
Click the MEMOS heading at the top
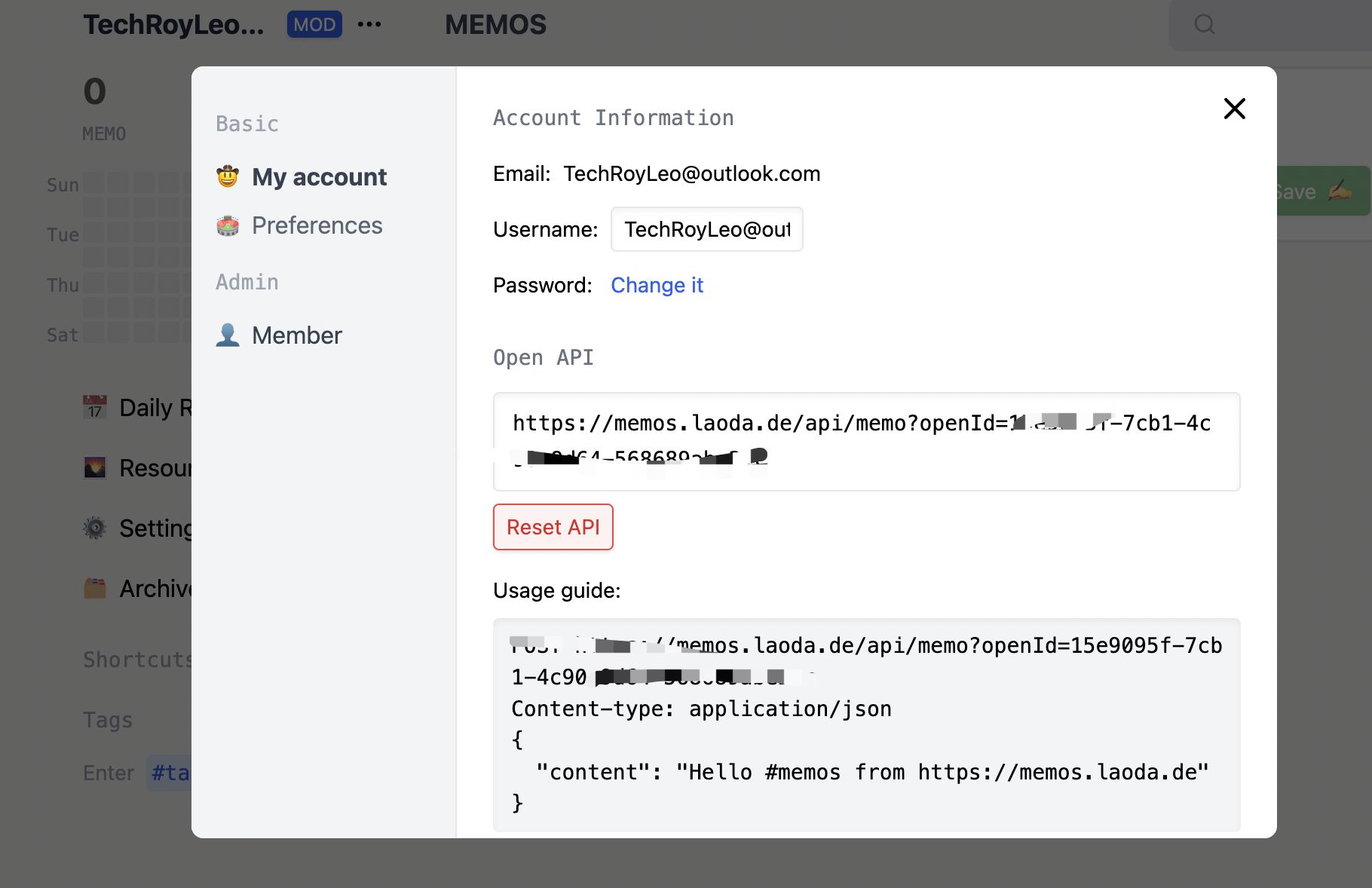click(495, 24)
